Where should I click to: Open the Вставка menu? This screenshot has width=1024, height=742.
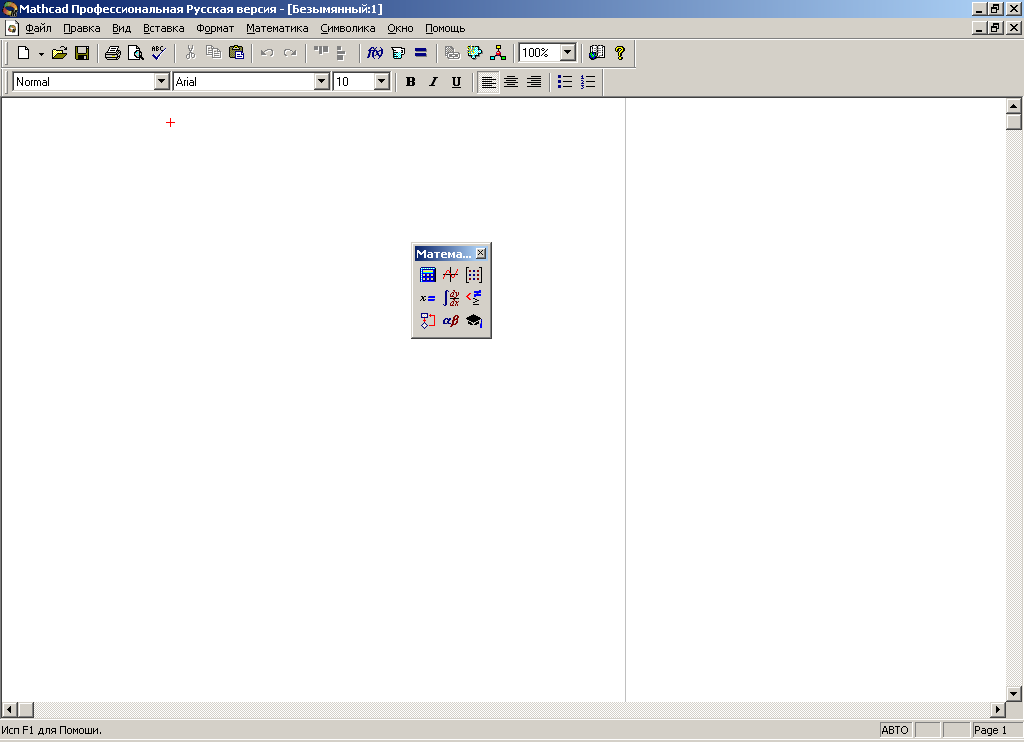[163, 28]
